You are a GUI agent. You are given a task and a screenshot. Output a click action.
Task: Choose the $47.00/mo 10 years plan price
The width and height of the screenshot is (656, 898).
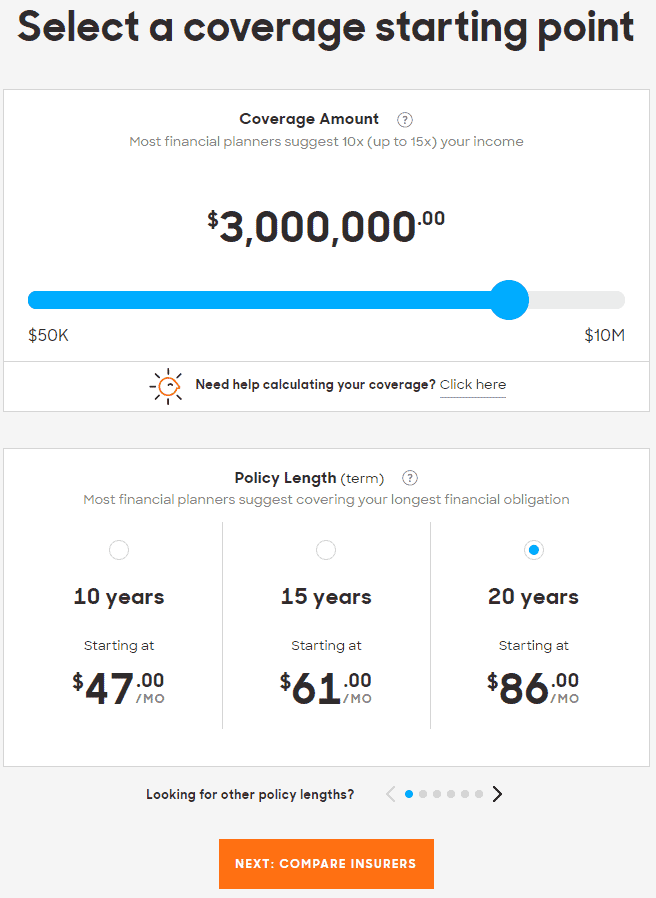tap(119, 688)
